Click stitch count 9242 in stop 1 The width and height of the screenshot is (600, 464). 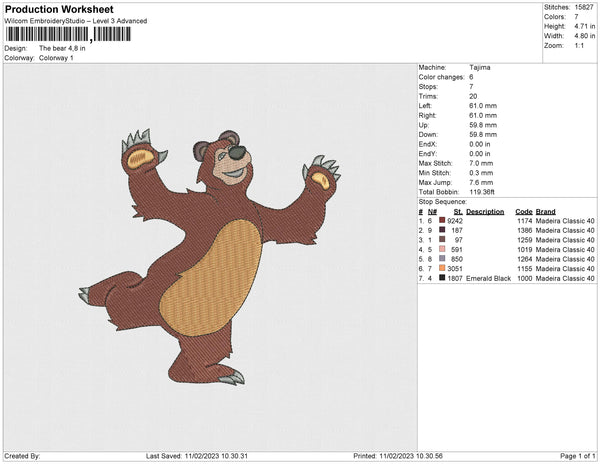pos(455,221)
